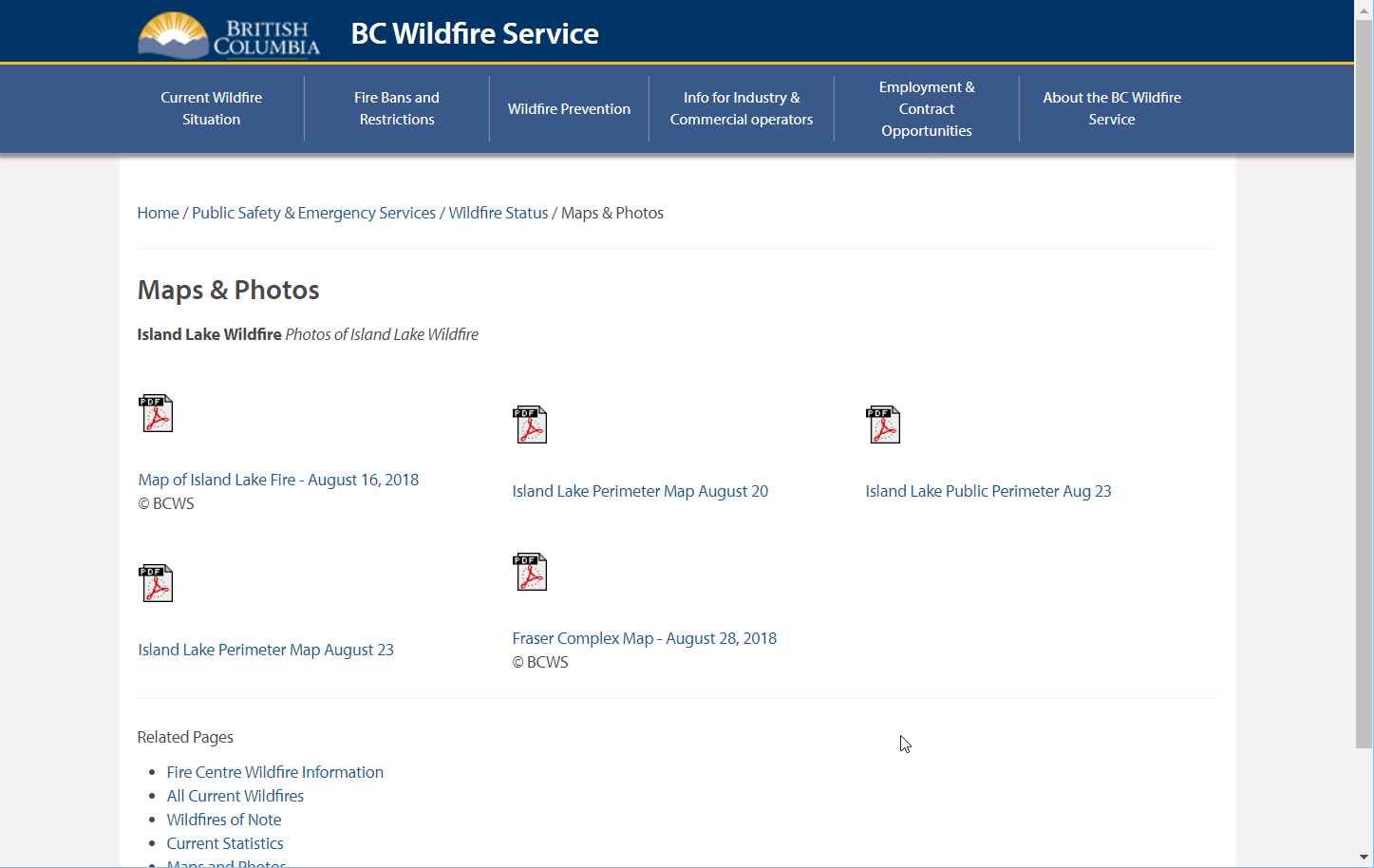Open PDF icon for Perimeter Map August 20
Image resolution: width=1374 pixels, height=868 pixels.
[530, 425]
